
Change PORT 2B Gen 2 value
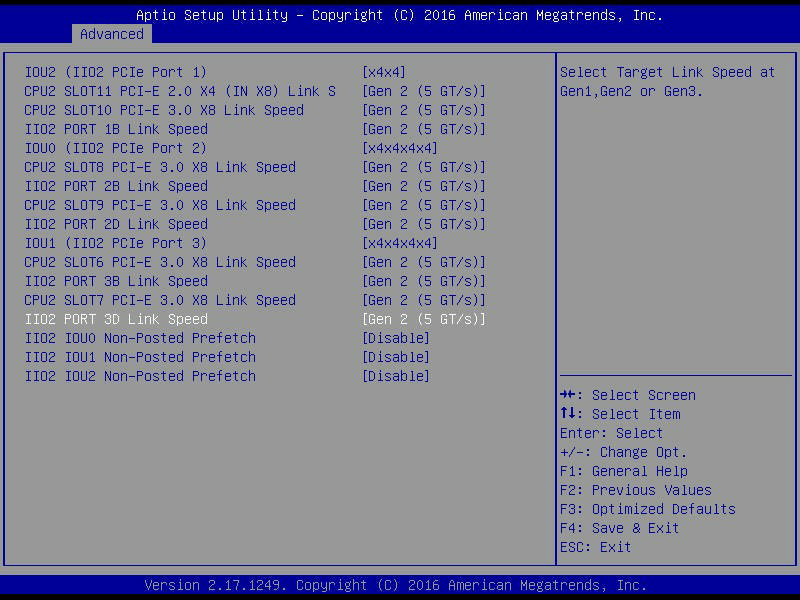[x=423, y=186]
